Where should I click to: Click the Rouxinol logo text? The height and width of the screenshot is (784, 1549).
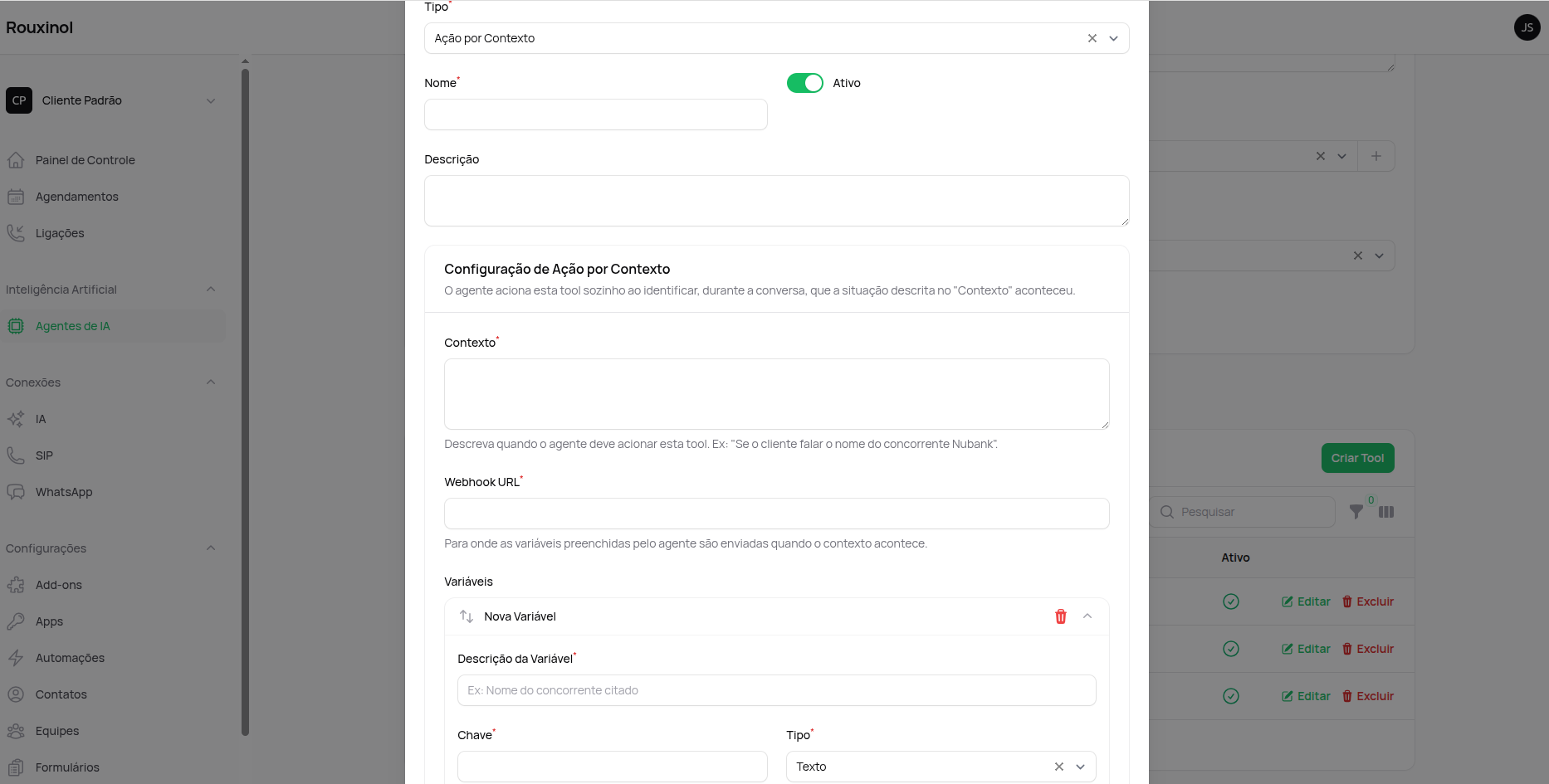pos(39,27)
